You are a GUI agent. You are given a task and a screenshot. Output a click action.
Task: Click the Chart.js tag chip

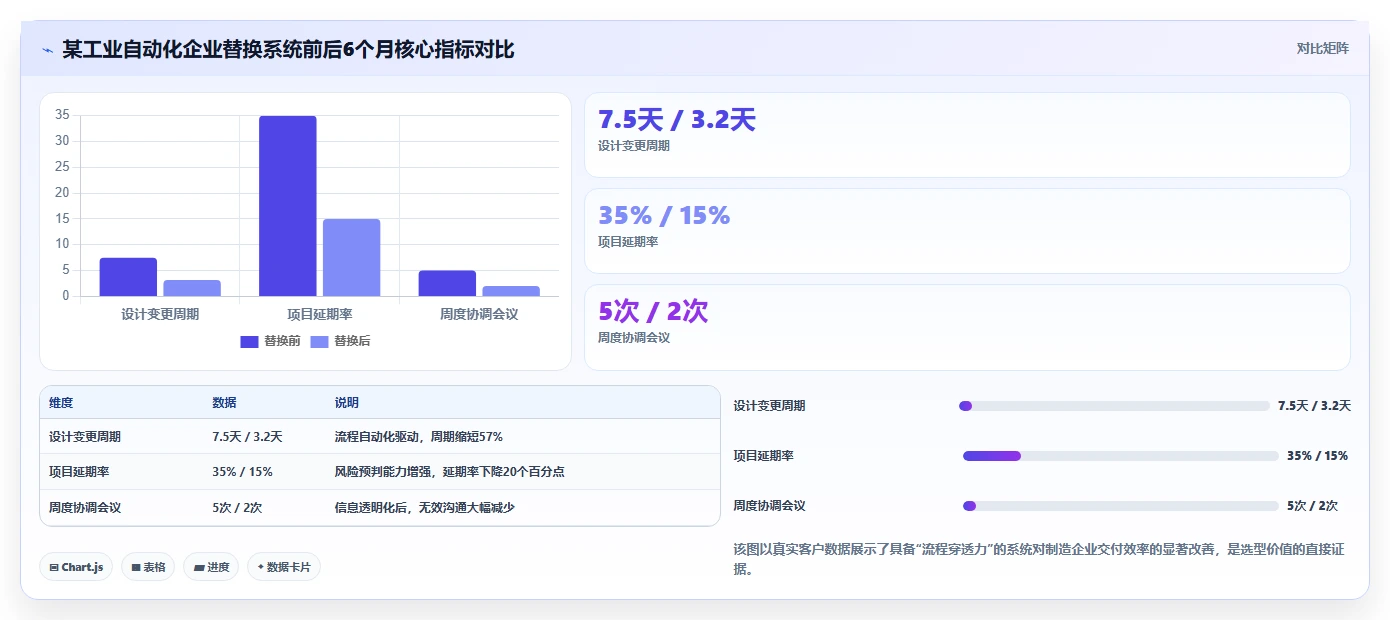point(76,567)
